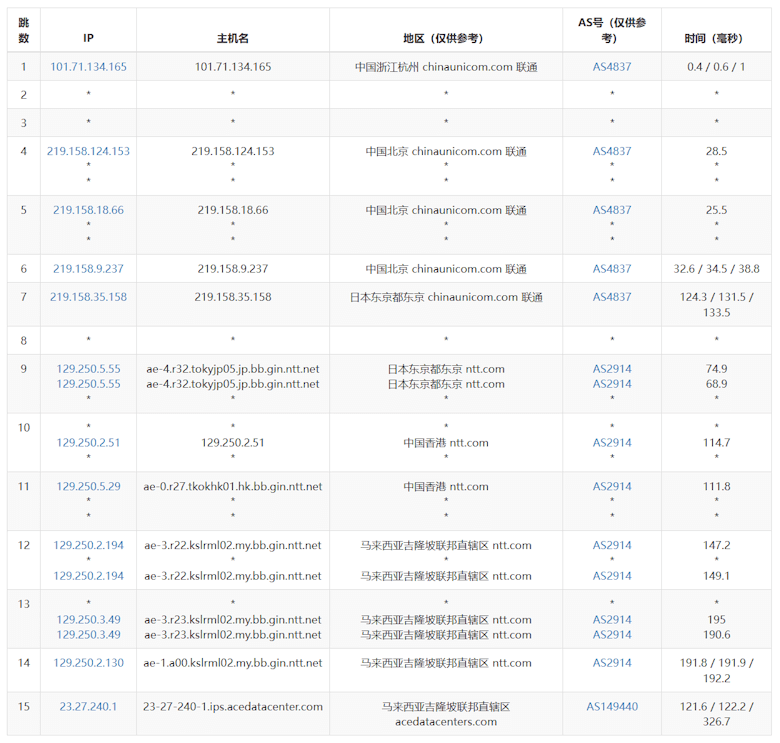Select hostname ae-1.a00.kslrml02.my.bb.gin.ntt.net

[x=233, y=663]
